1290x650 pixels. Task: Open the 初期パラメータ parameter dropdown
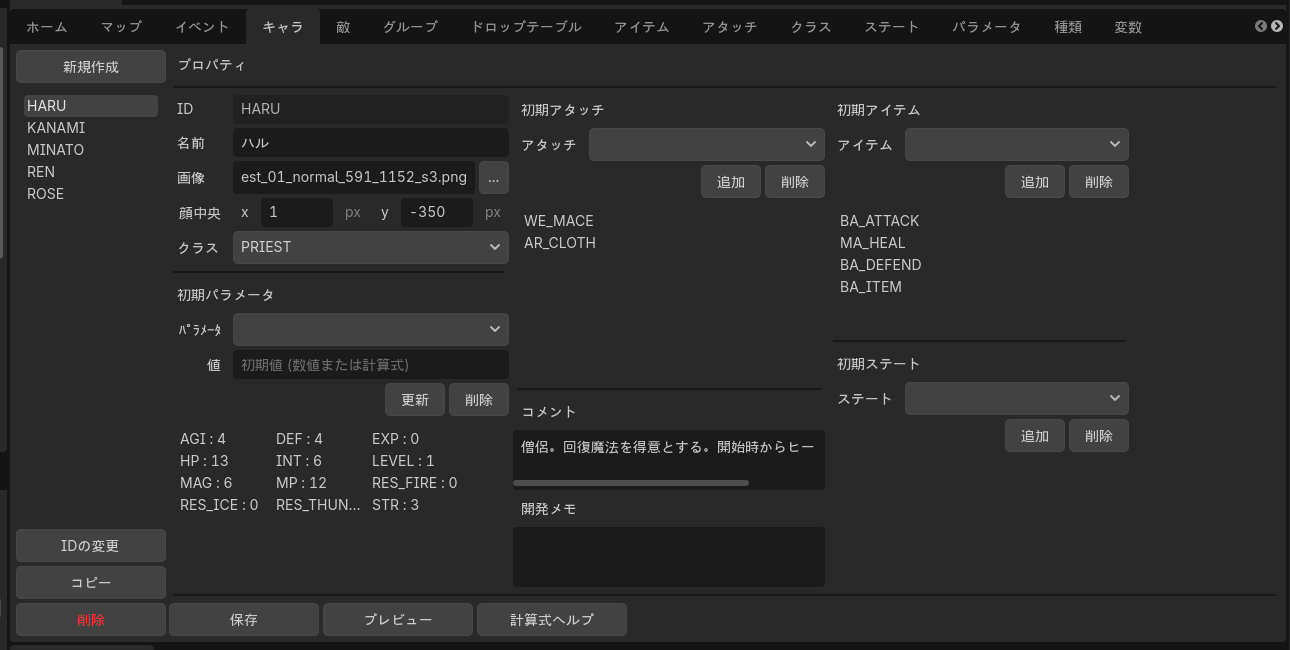pos(371,329)
